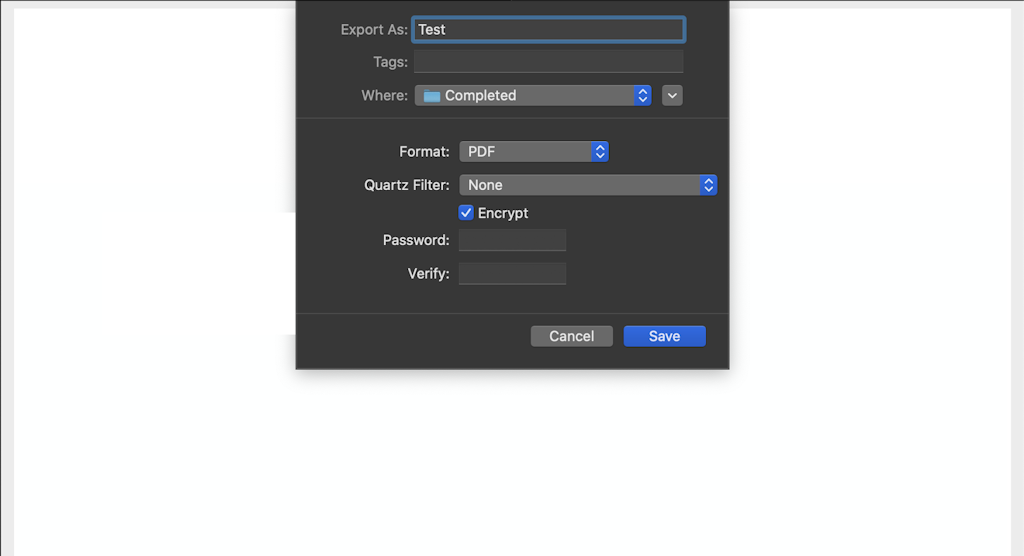Click the Quartz Filter label
1024x556 pixels.
tap(406, 185)
